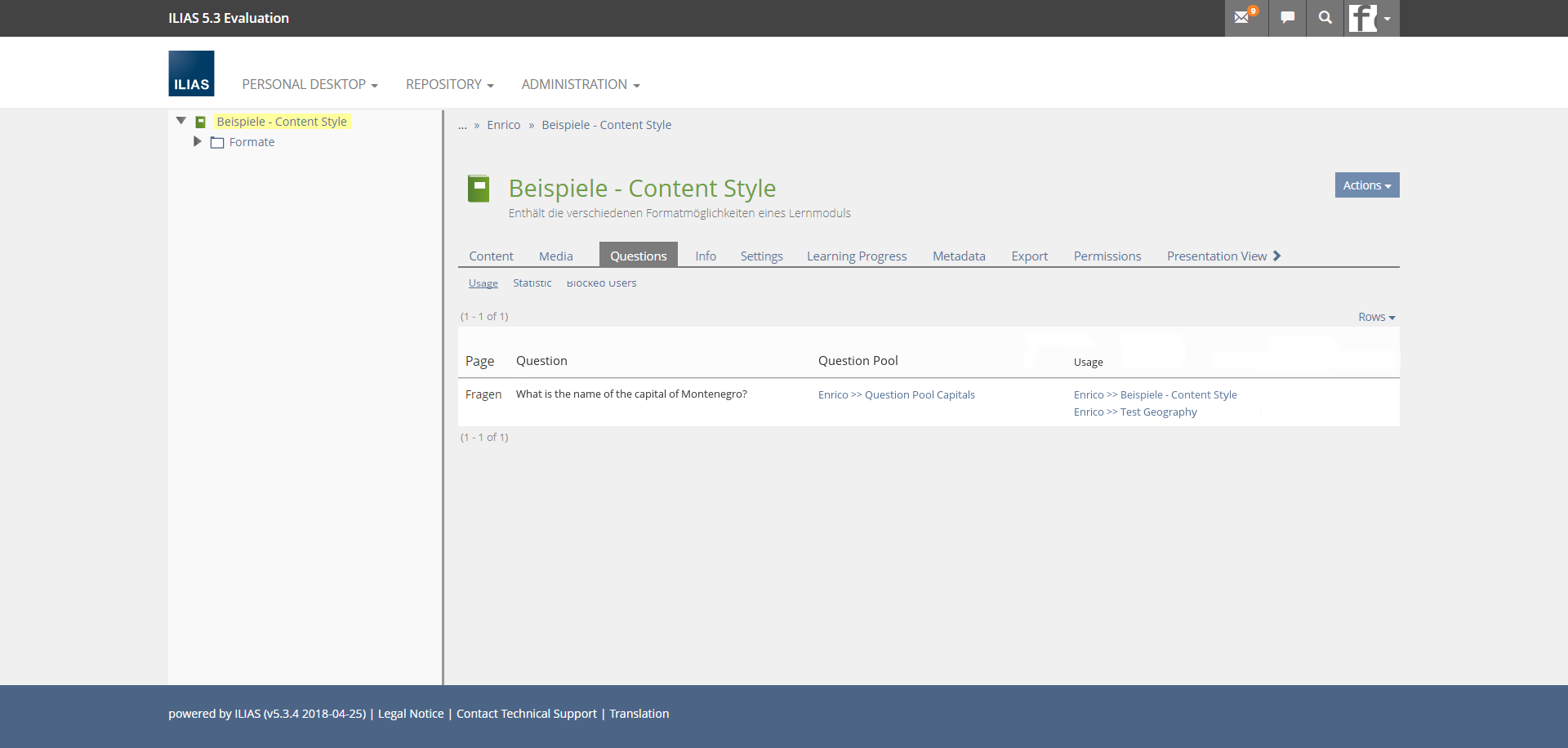Open the chat speech bubble icon
The width and height of the screenshot is (1568, 748).
[1287, 18]
